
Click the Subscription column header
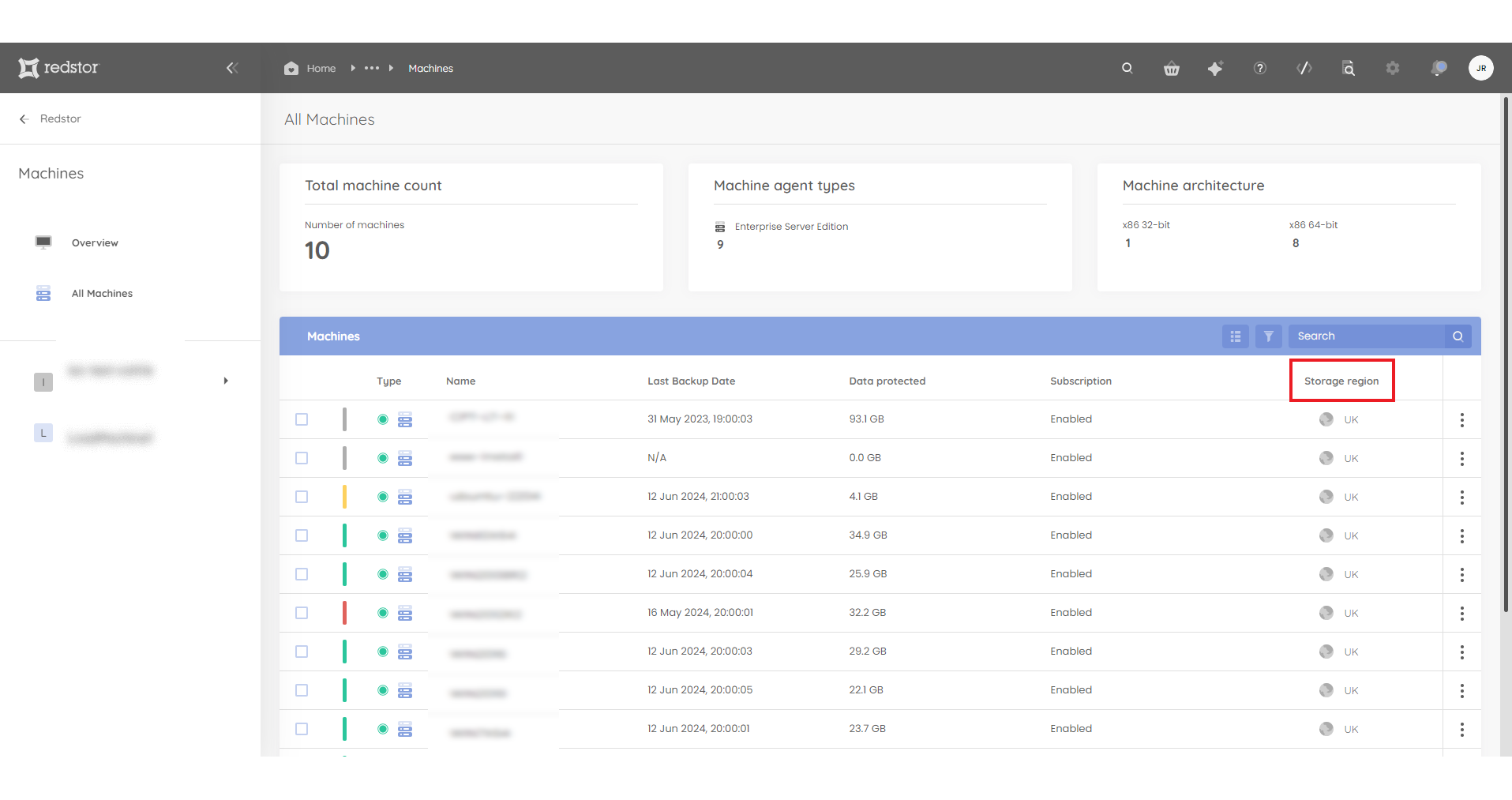tap(1081, 381)
